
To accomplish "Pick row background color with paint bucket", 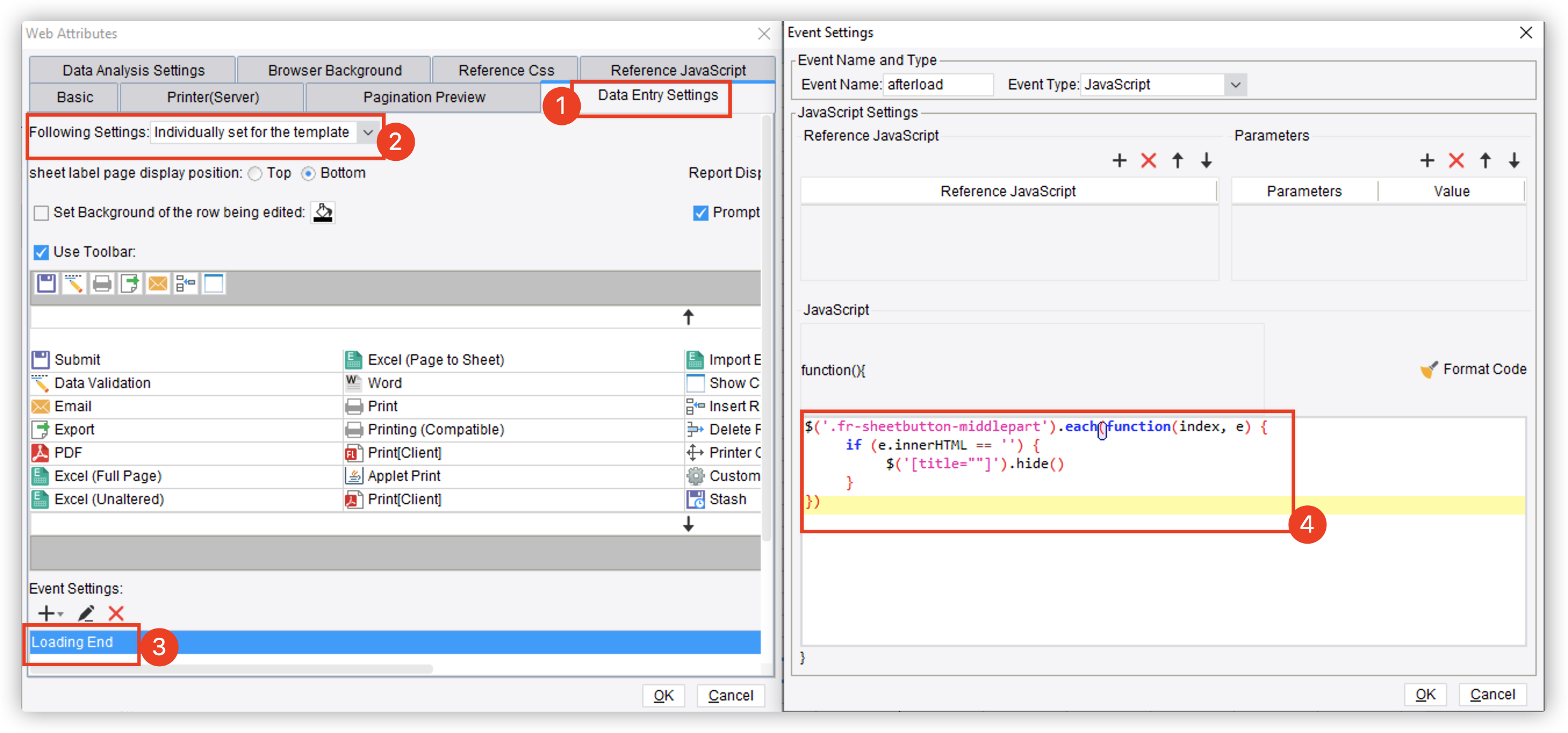I will [323, 213].
